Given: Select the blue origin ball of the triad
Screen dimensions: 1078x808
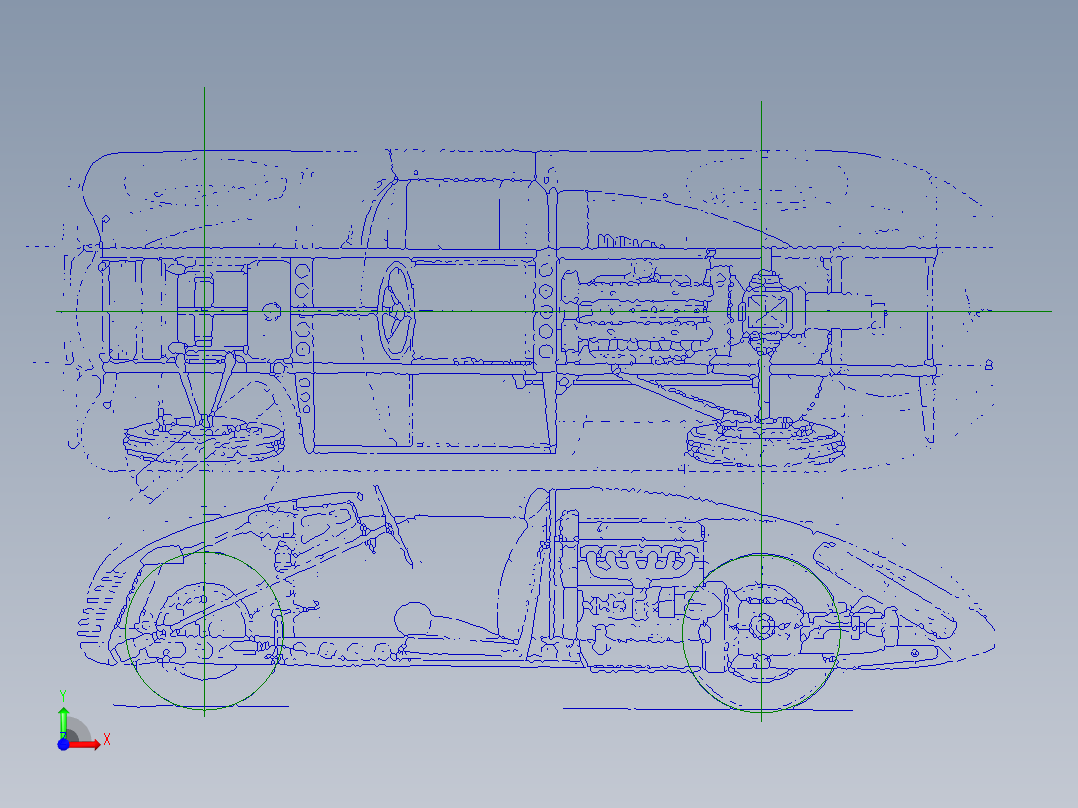Looking at the screenshot, I should 63,744.
